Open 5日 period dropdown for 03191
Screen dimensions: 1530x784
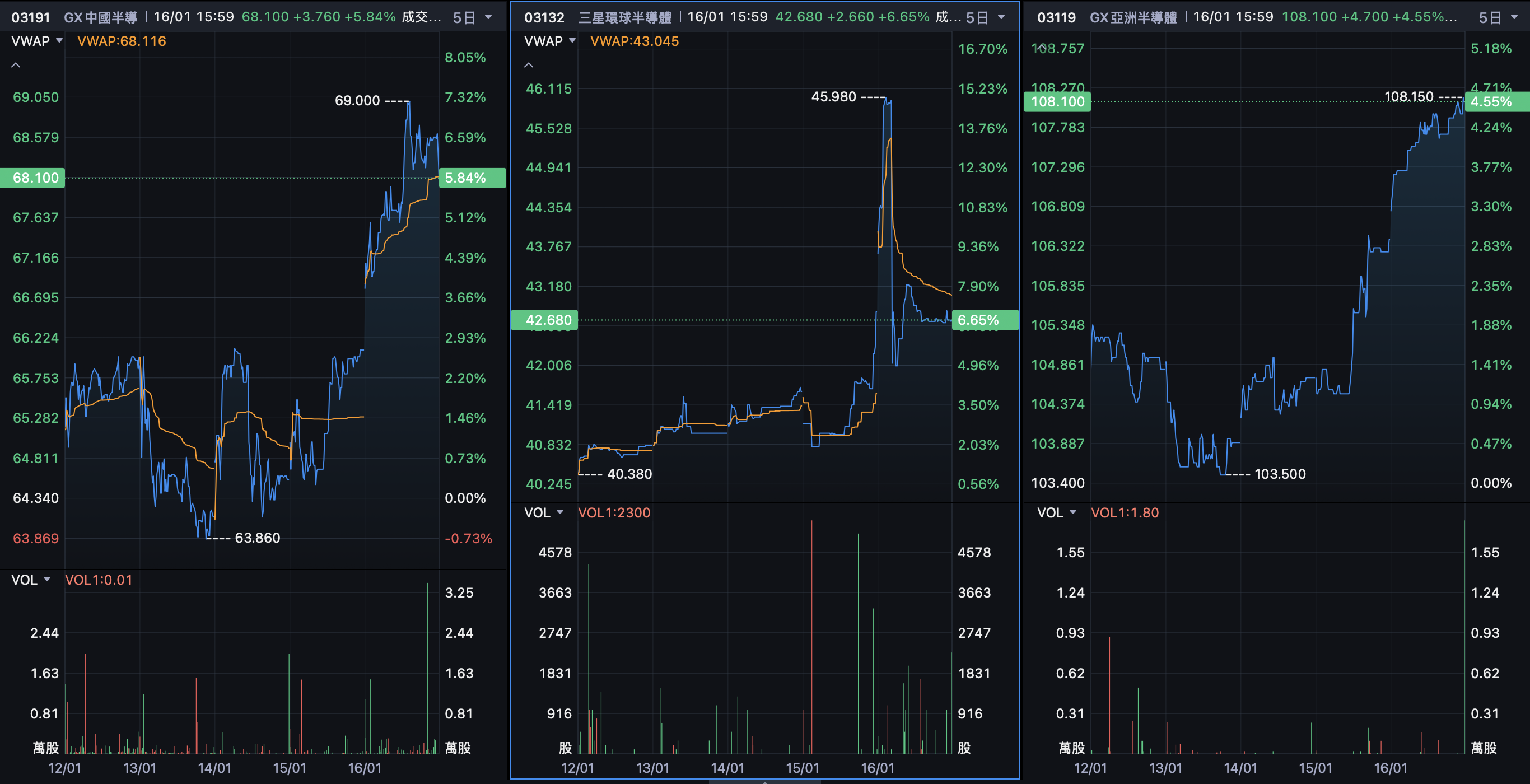(472, 17)
